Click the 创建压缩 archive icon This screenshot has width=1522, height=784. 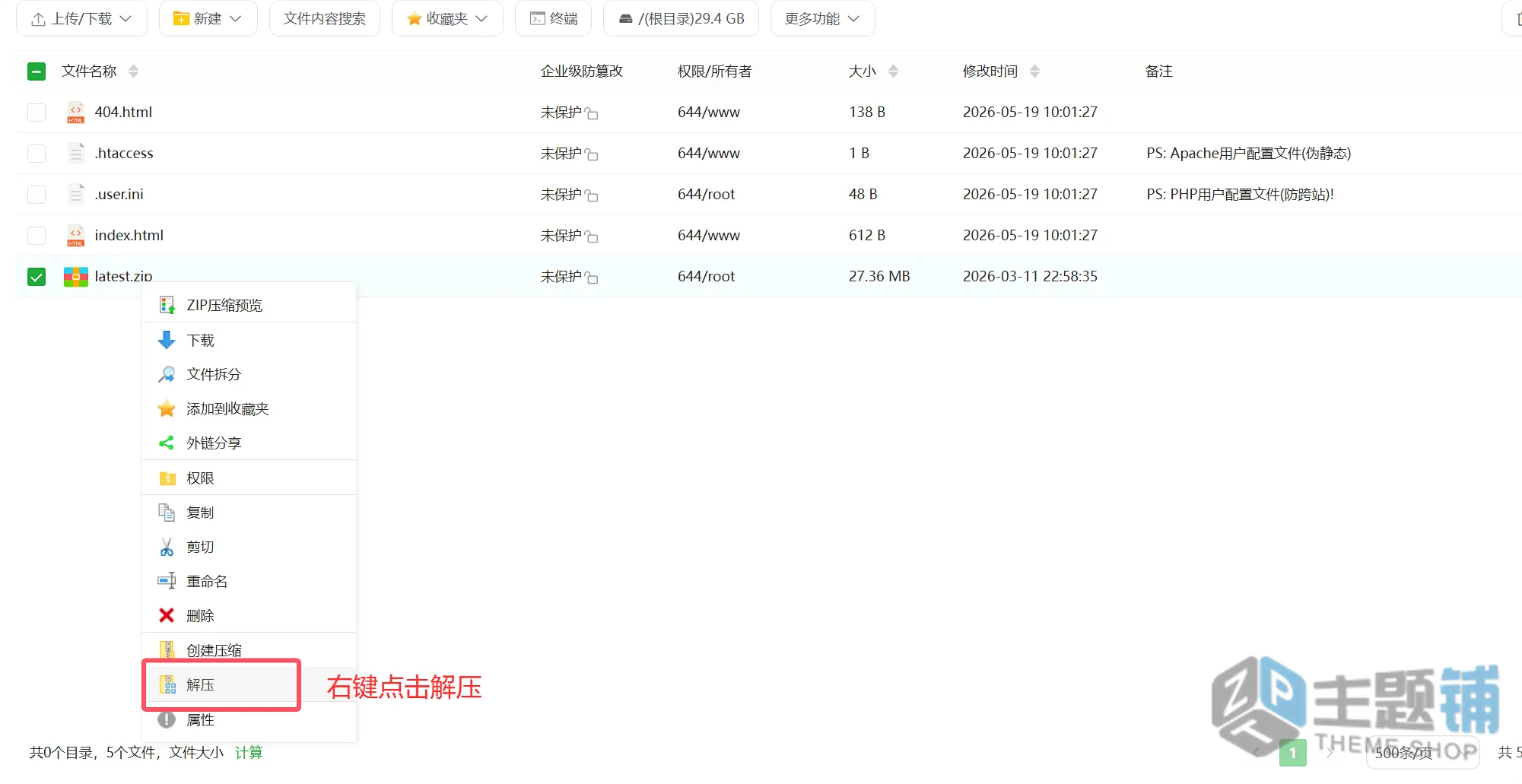tap(167, 649)
